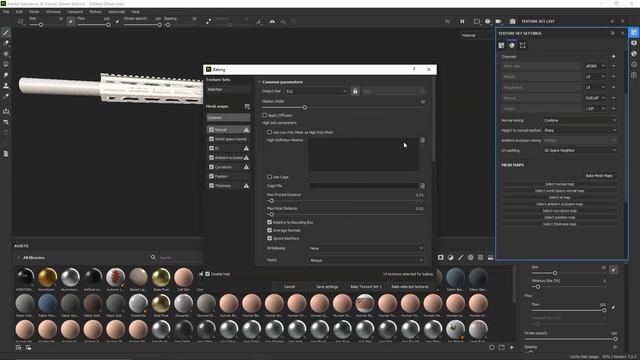Click the Baking dialog help question mark
The height and width of the screenshot is (360, 640).
click(414, 69)
